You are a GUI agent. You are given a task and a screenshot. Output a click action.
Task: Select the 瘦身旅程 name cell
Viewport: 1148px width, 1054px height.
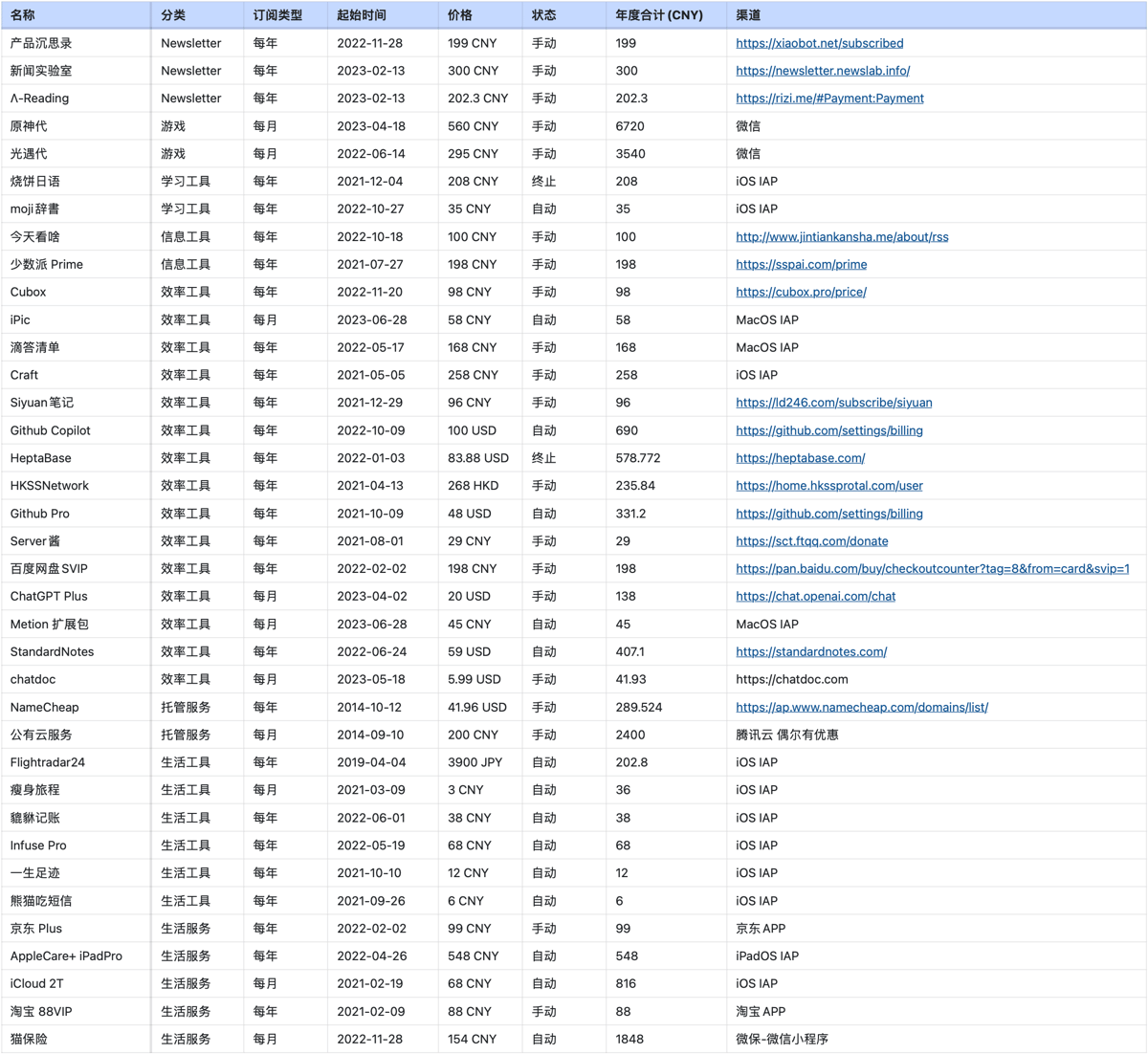(x=76, y=791)
